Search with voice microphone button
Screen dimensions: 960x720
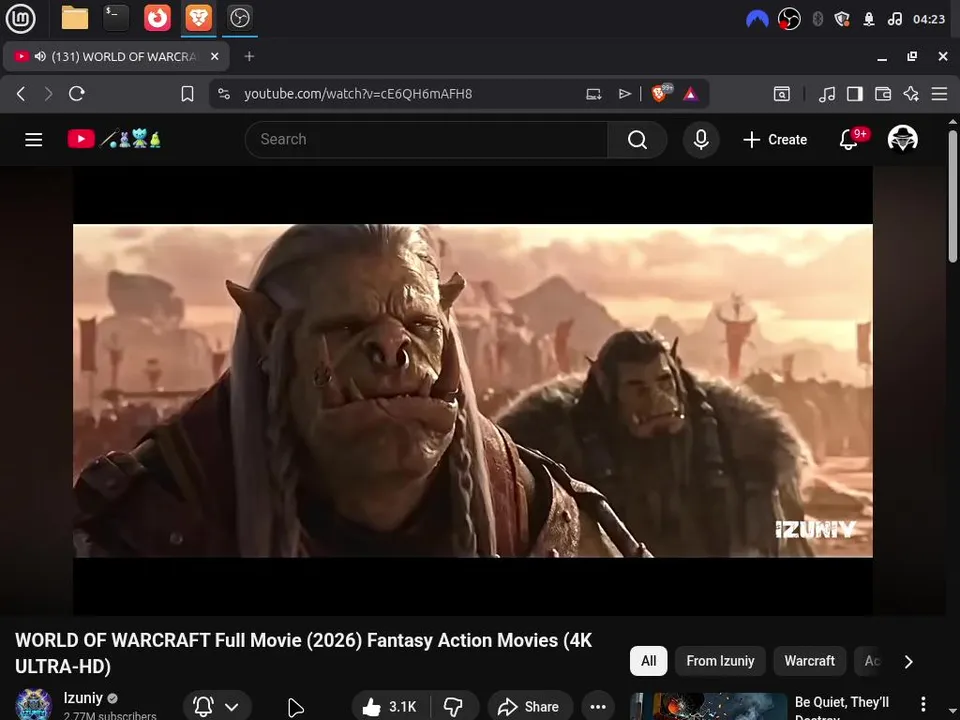click(x=701, y=140)
